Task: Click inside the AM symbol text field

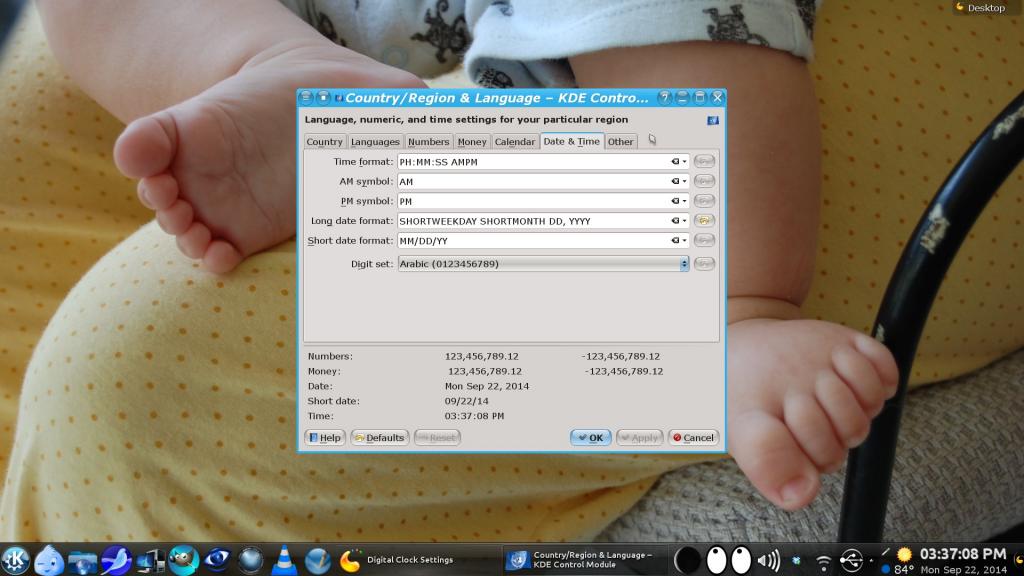Action: coord(530,181)
